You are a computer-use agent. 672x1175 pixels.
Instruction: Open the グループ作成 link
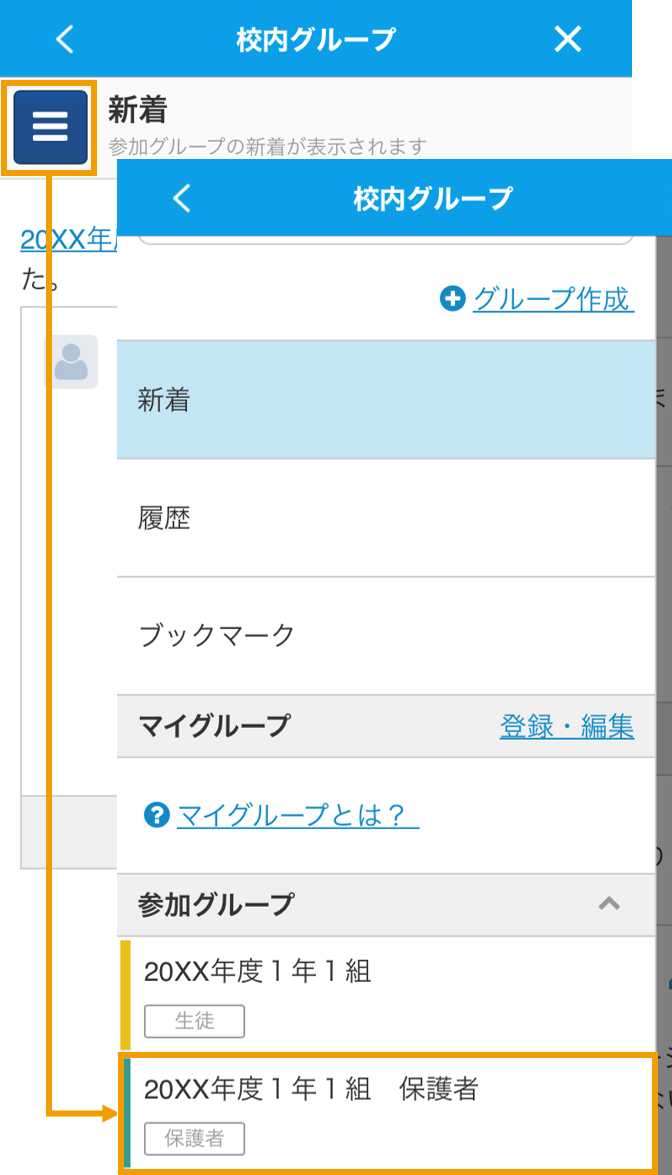coord(554,300)
